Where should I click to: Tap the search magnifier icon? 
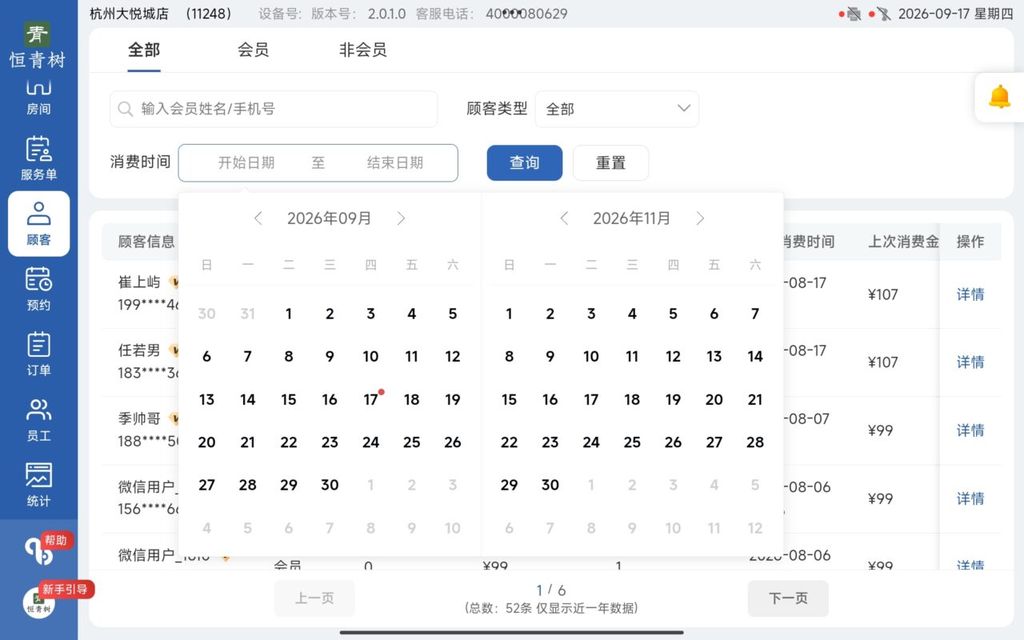pyautogui.click(x=125, y=108)
